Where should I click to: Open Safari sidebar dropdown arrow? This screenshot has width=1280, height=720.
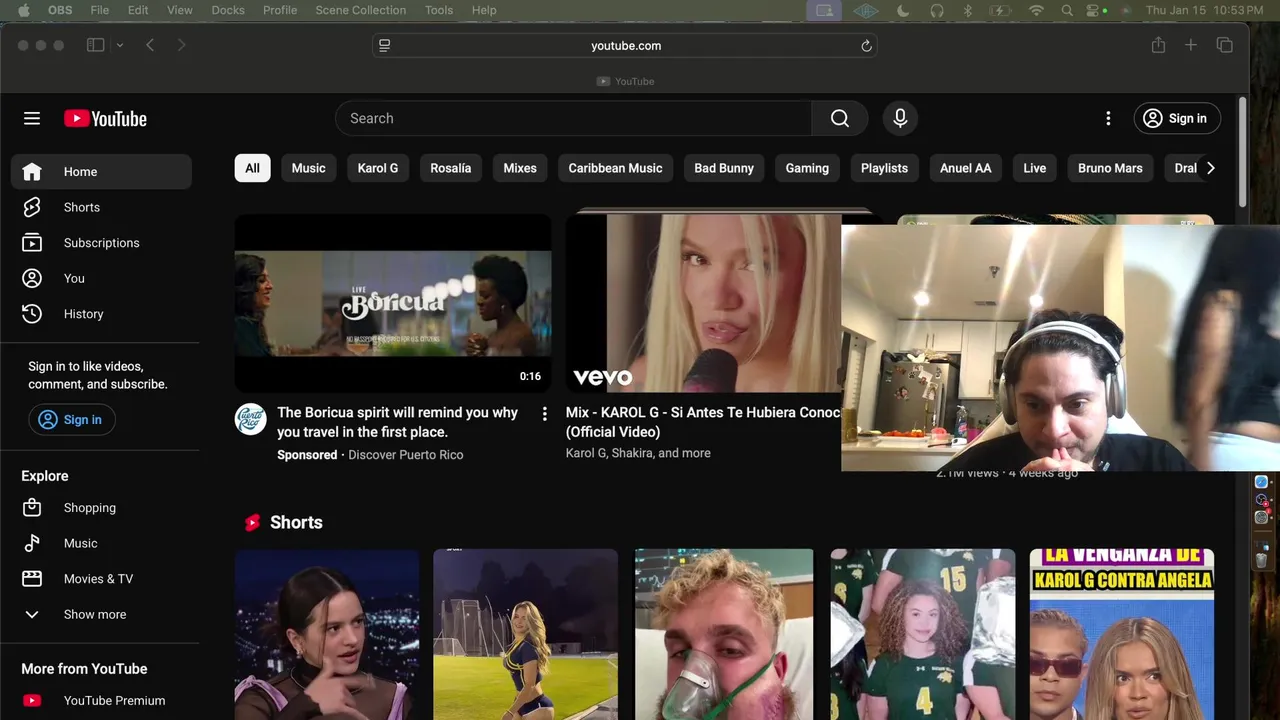(120, 45)
